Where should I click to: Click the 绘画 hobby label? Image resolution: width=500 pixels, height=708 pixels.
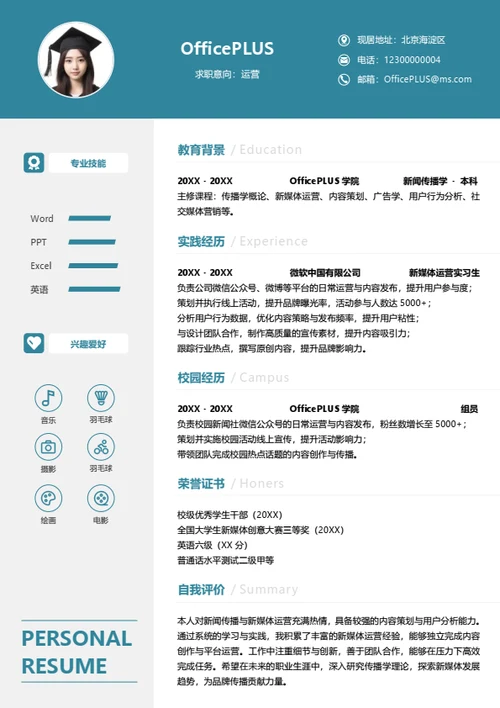48,520
